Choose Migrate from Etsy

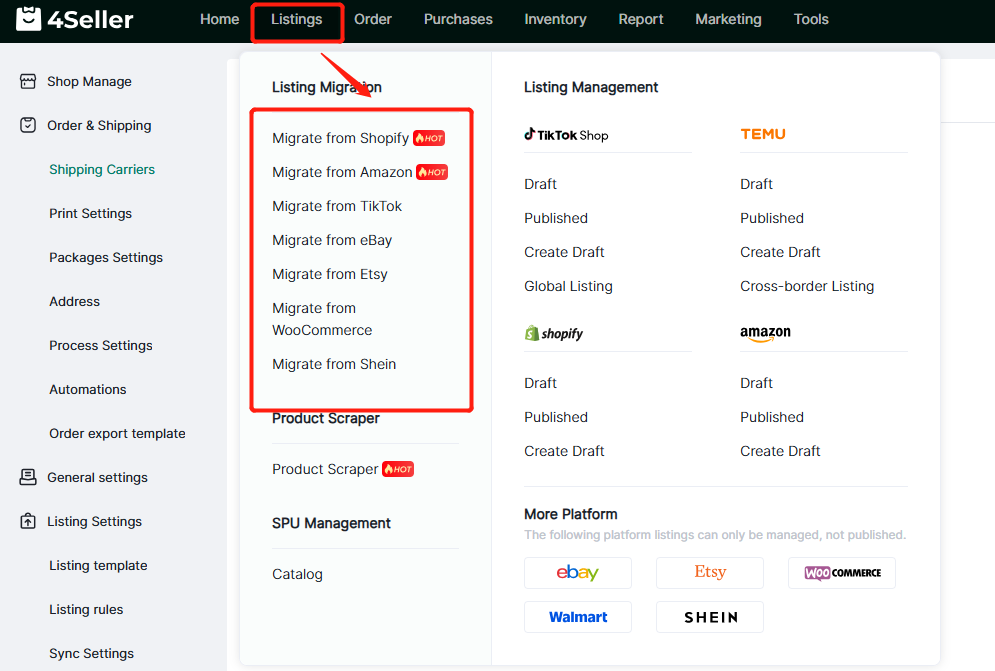coord(330,274)
